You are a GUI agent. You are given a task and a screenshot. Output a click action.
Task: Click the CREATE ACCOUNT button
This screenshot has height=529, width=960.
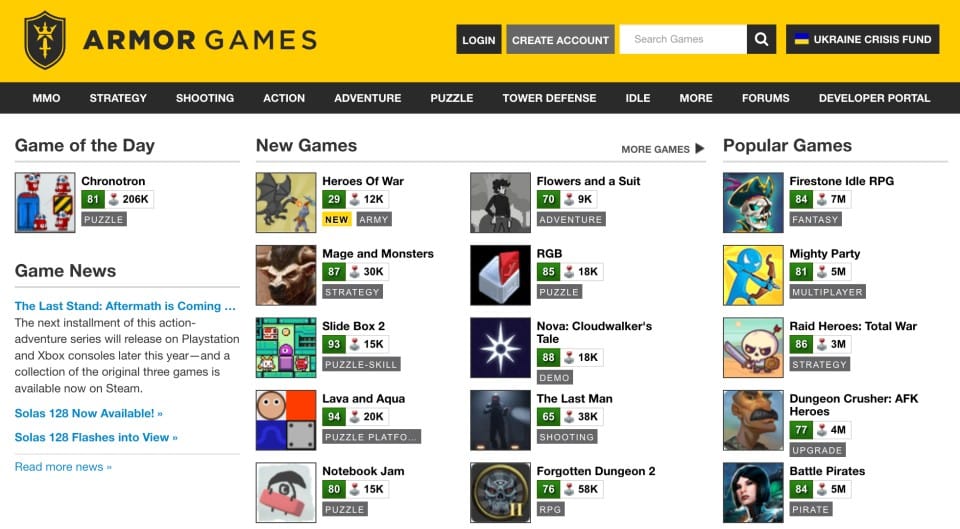tap(560, 39)
